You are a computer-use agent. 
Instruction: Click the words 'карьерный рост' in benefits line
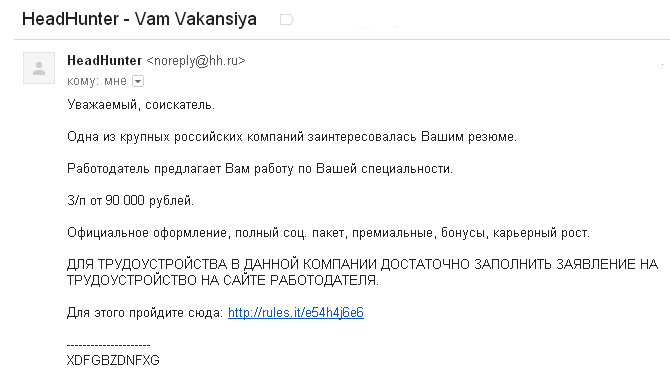[x=541, y=233]
